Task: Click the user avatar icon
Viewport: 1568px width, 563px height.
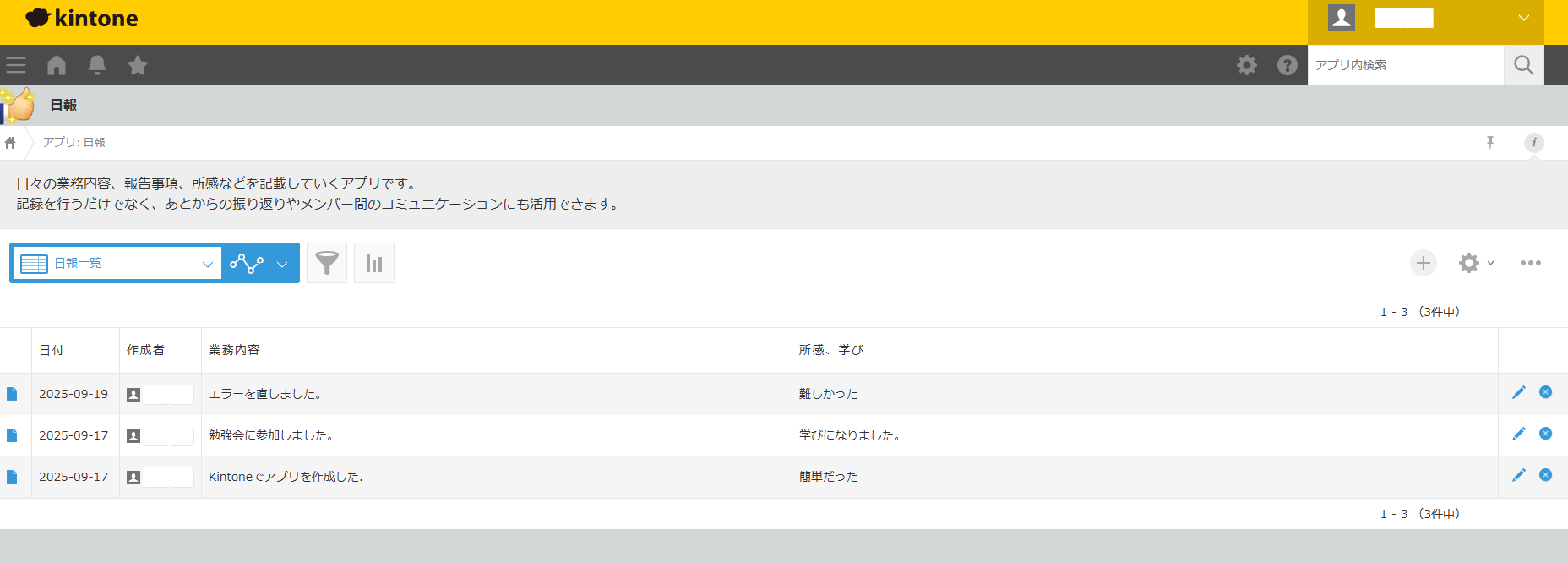Action: click(1342, 18)
